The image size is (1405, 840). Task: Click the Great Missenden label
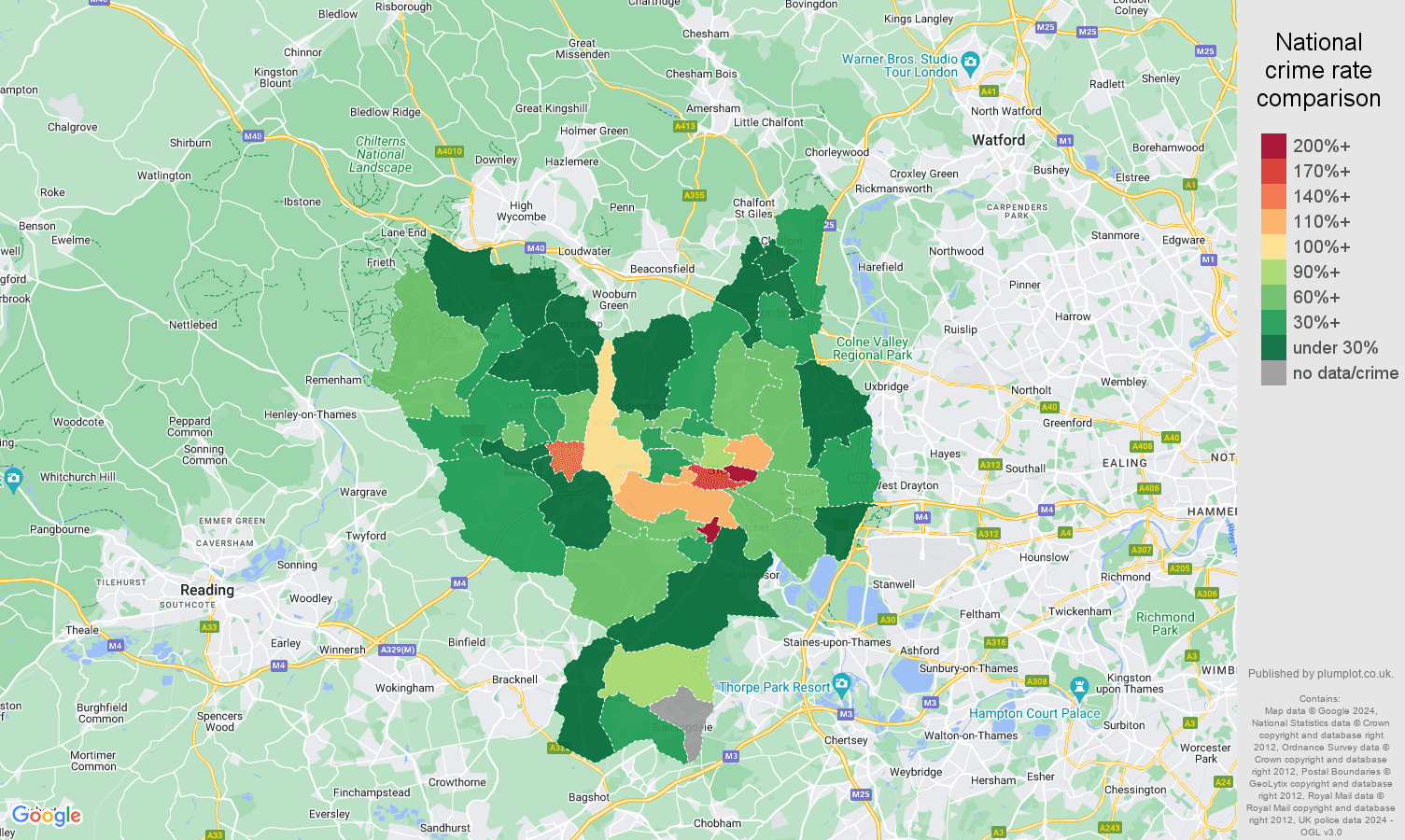point(583,49)
